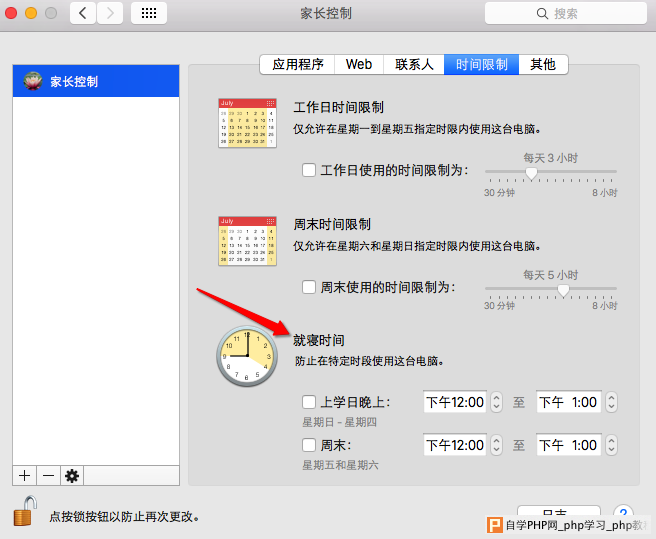The image size is (656, 539).
Task: Close the window with the red button
Action: (11, 13)
